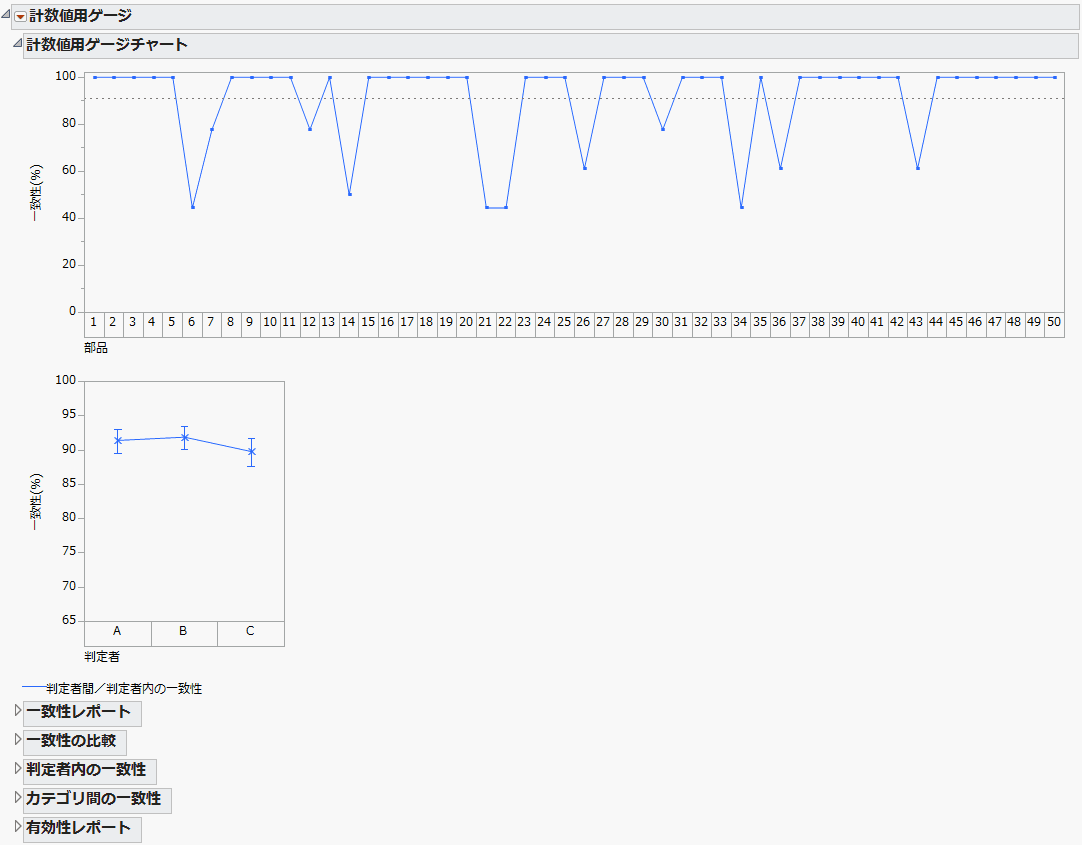Collapse the 計数値用ゲージチャート section
This screenshot has width=1082, height=845.
[17, 43]
